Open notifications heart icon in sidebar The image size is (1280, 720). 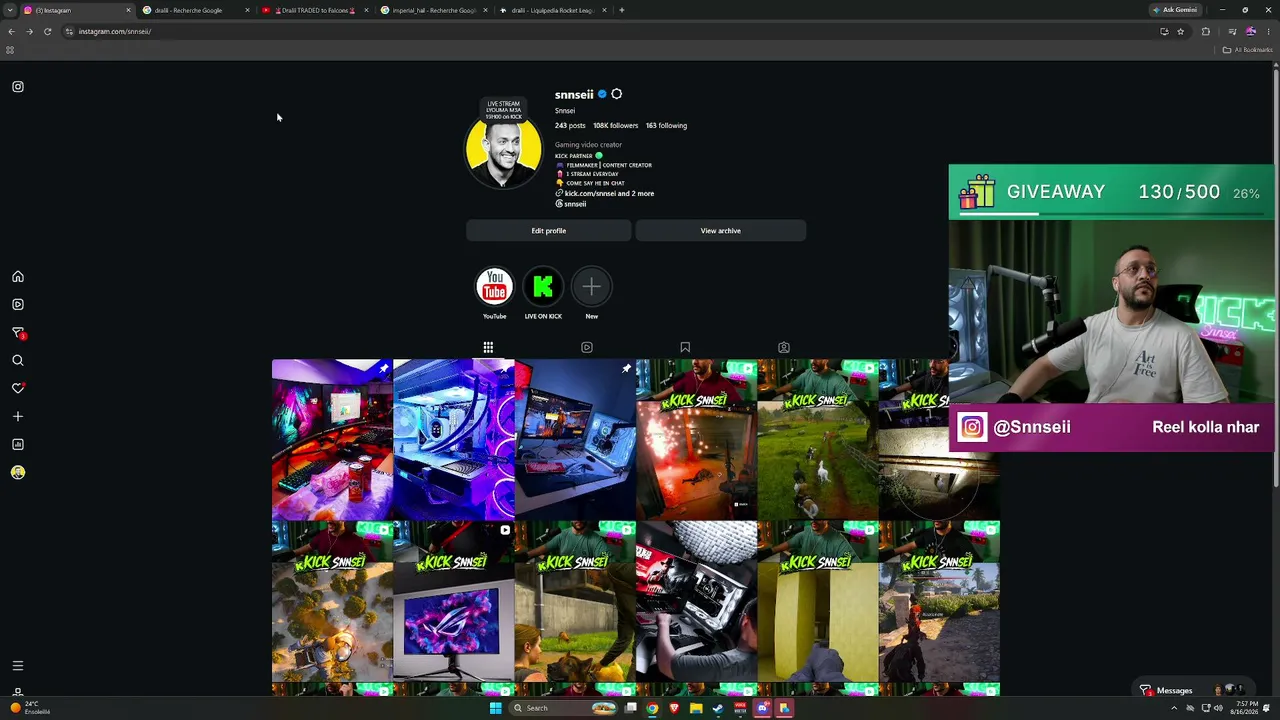click(x=18, y=389)
